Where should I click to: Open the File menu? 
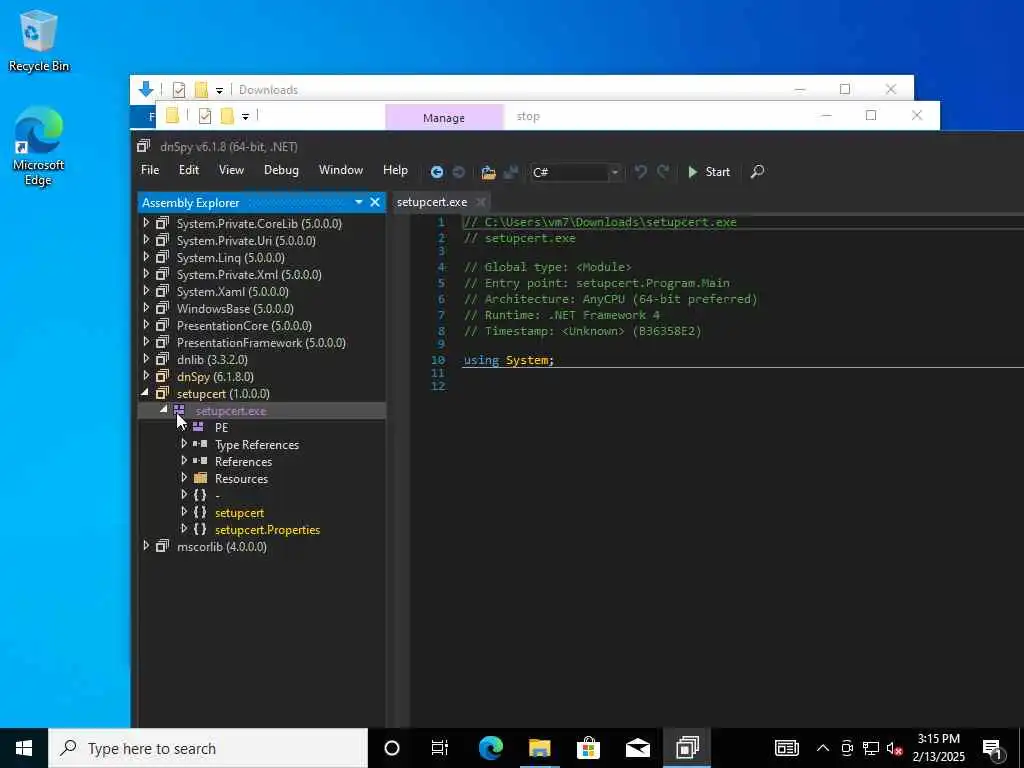[150, 170]
